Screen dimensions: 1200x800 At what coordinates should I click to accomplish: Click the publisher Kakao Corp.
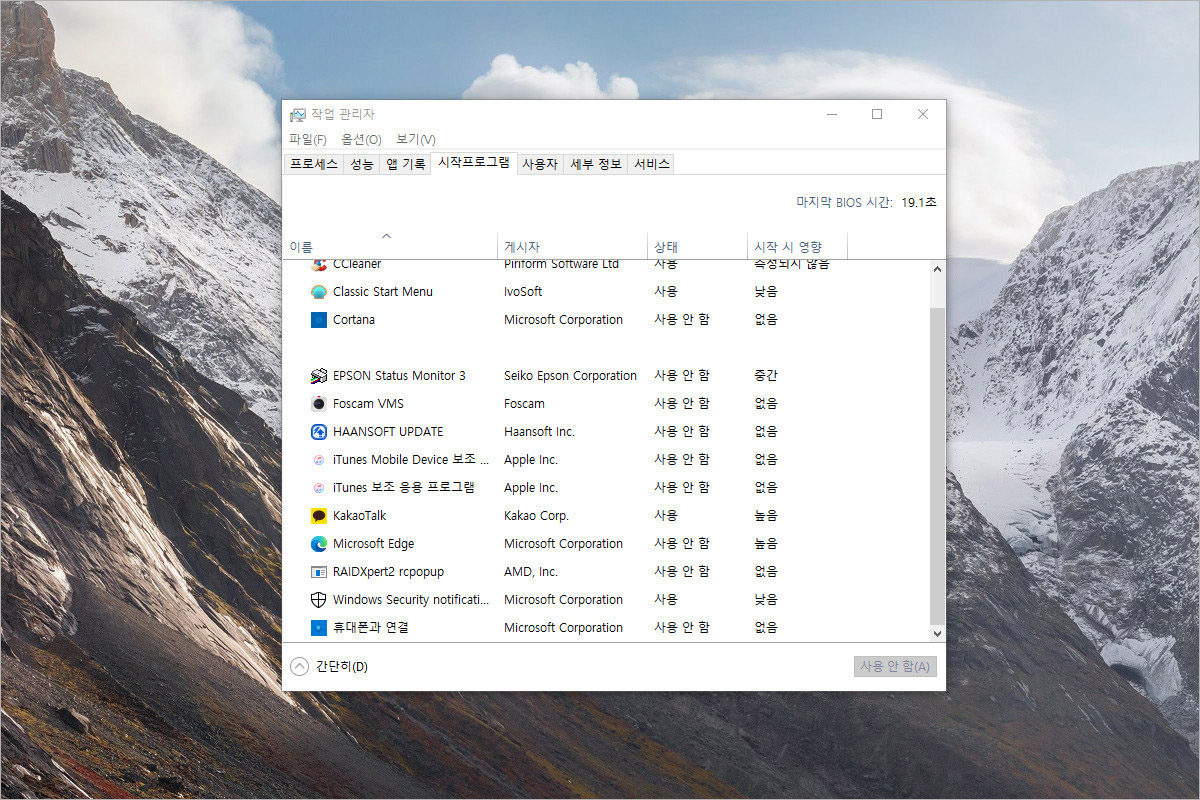536,516
